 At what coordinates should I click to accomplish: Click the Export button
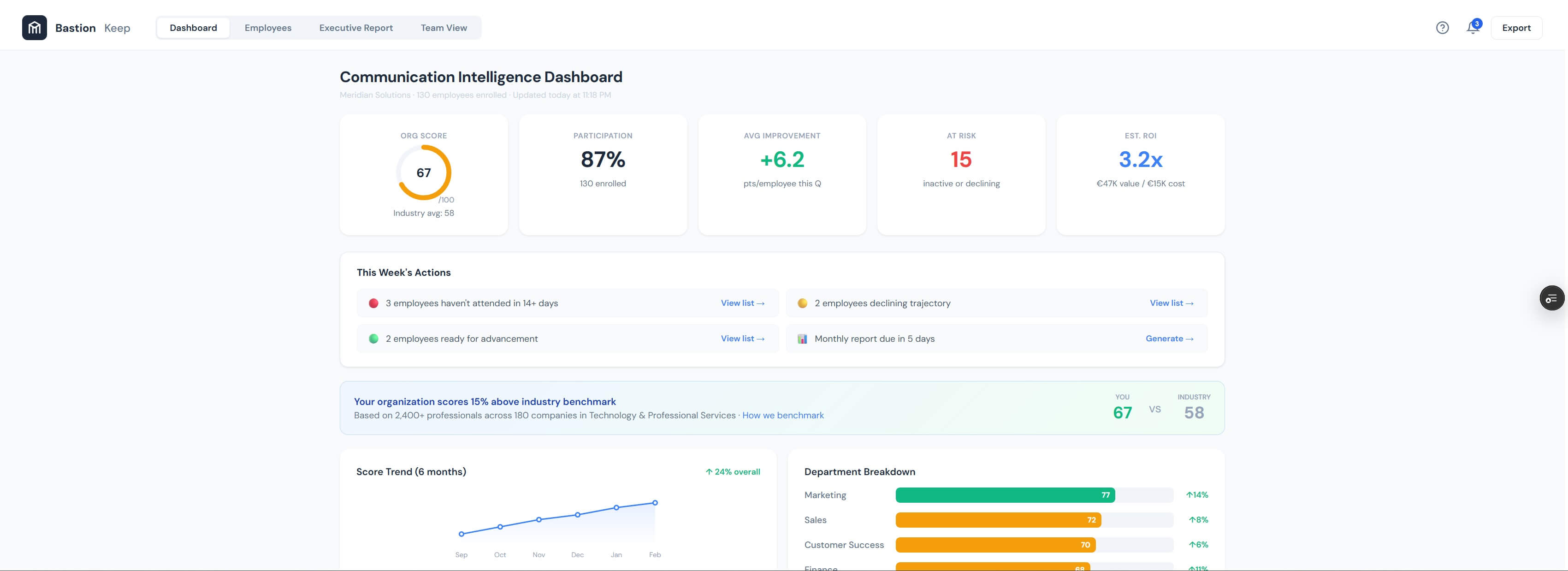point(1516,27)
